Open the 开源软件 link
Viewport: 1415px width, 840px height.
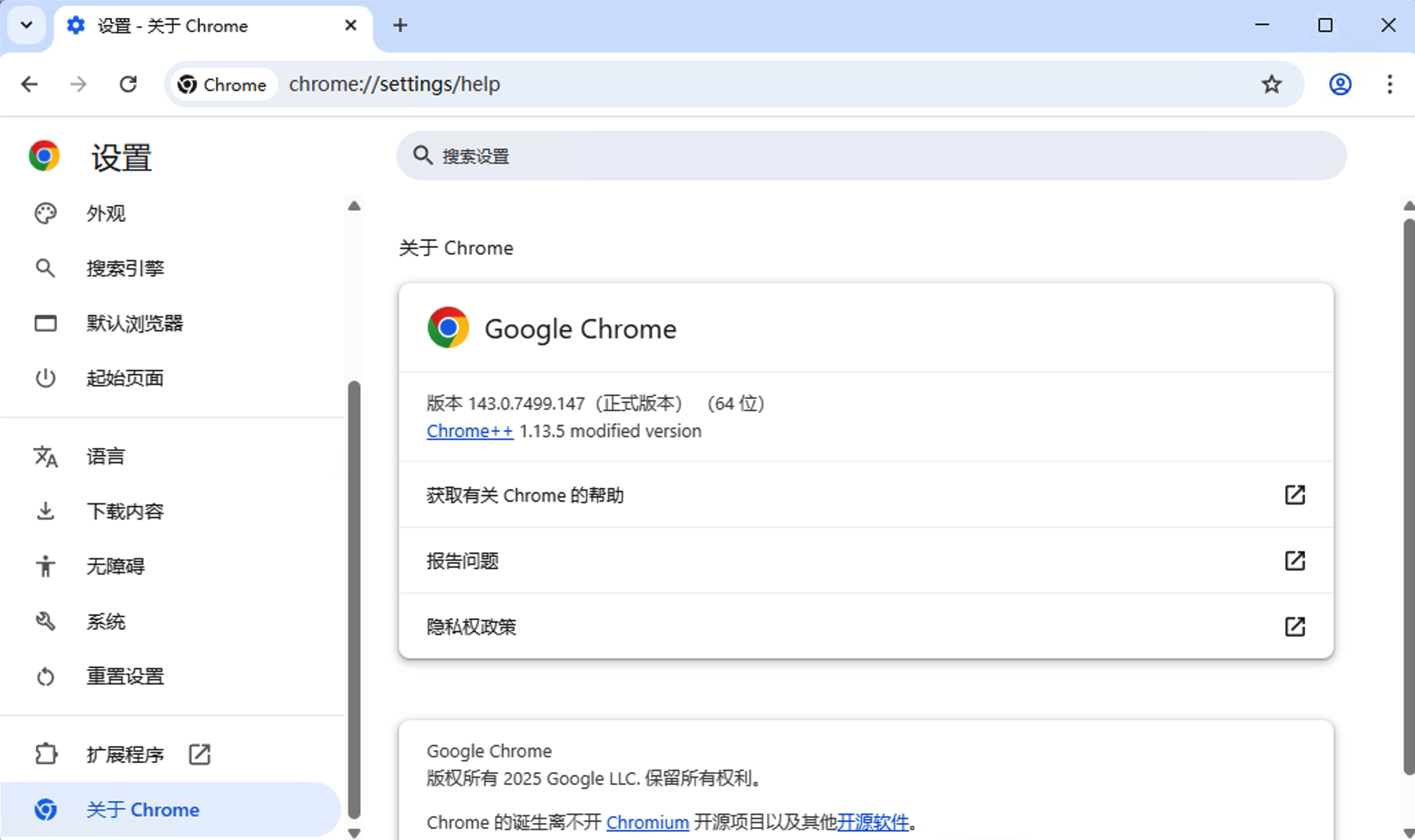coord(873,822)
